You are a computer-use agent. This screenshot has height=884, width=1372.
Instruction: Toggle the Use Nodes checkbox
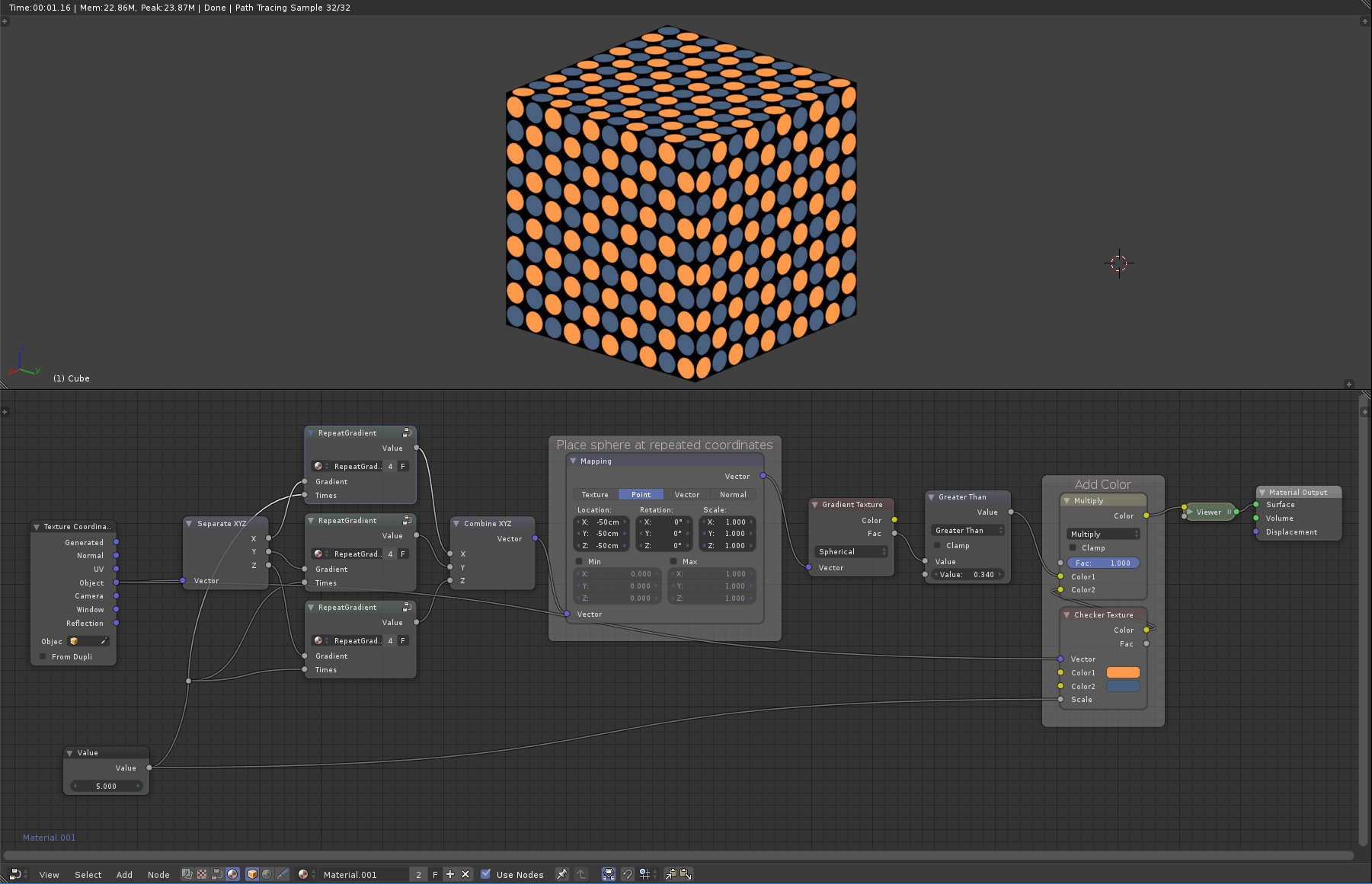click(486, 874)
